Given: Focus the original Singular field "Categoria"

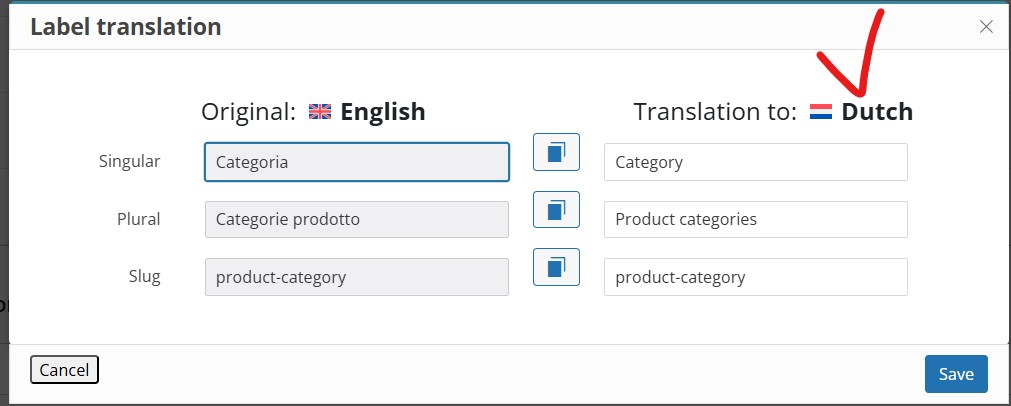Looking at the screenshot, I should coord(357,162).
